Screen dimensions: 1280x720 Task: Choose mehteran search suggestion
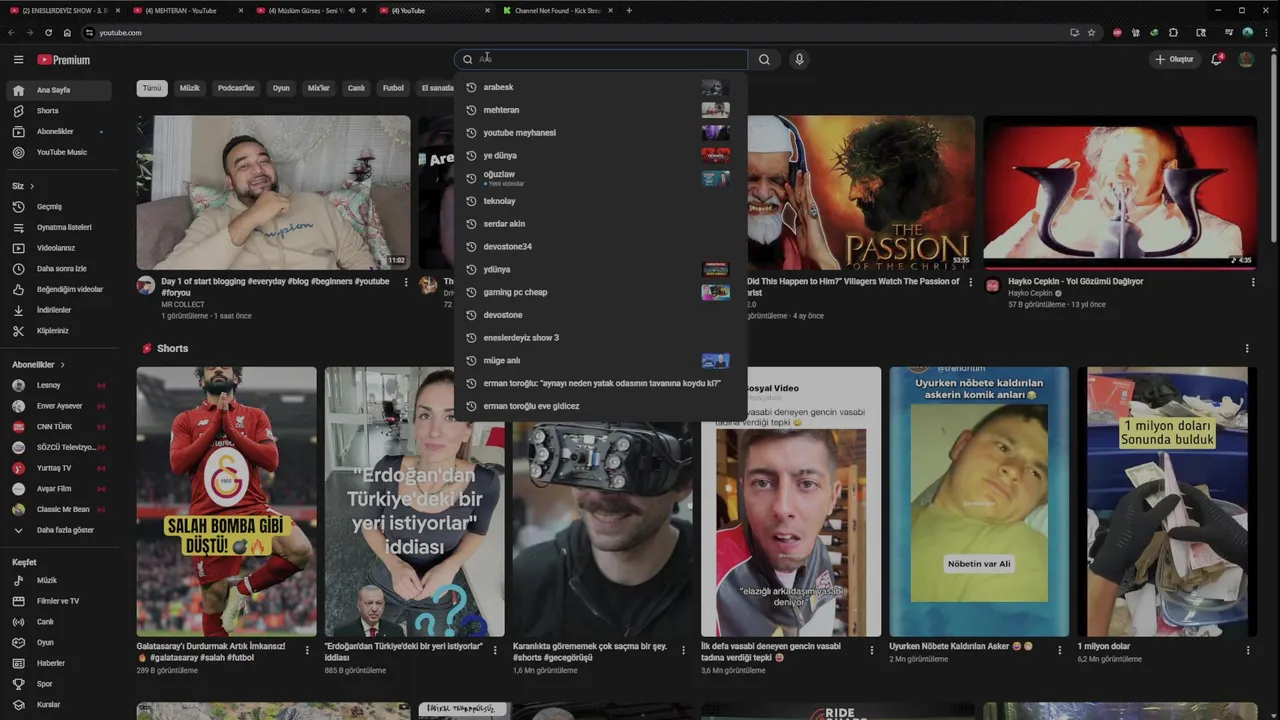600,110
